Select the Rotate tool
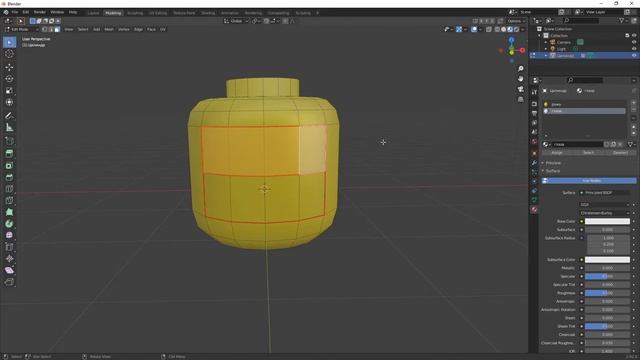 (x=9, y=79)
